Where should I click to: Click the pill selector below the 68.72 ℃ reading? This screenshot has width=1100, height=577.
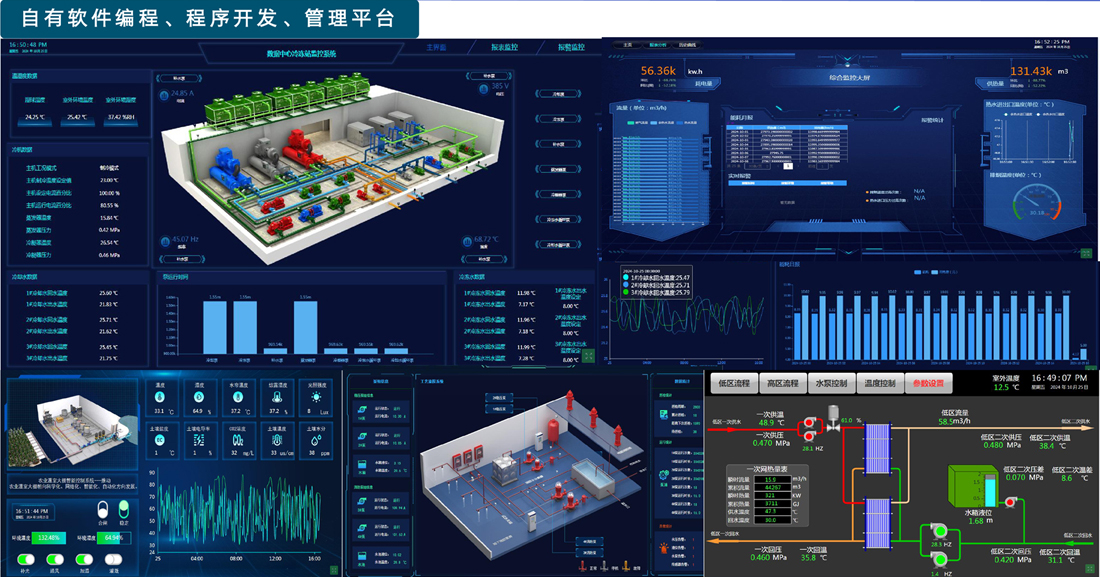(x=485, y=259)
